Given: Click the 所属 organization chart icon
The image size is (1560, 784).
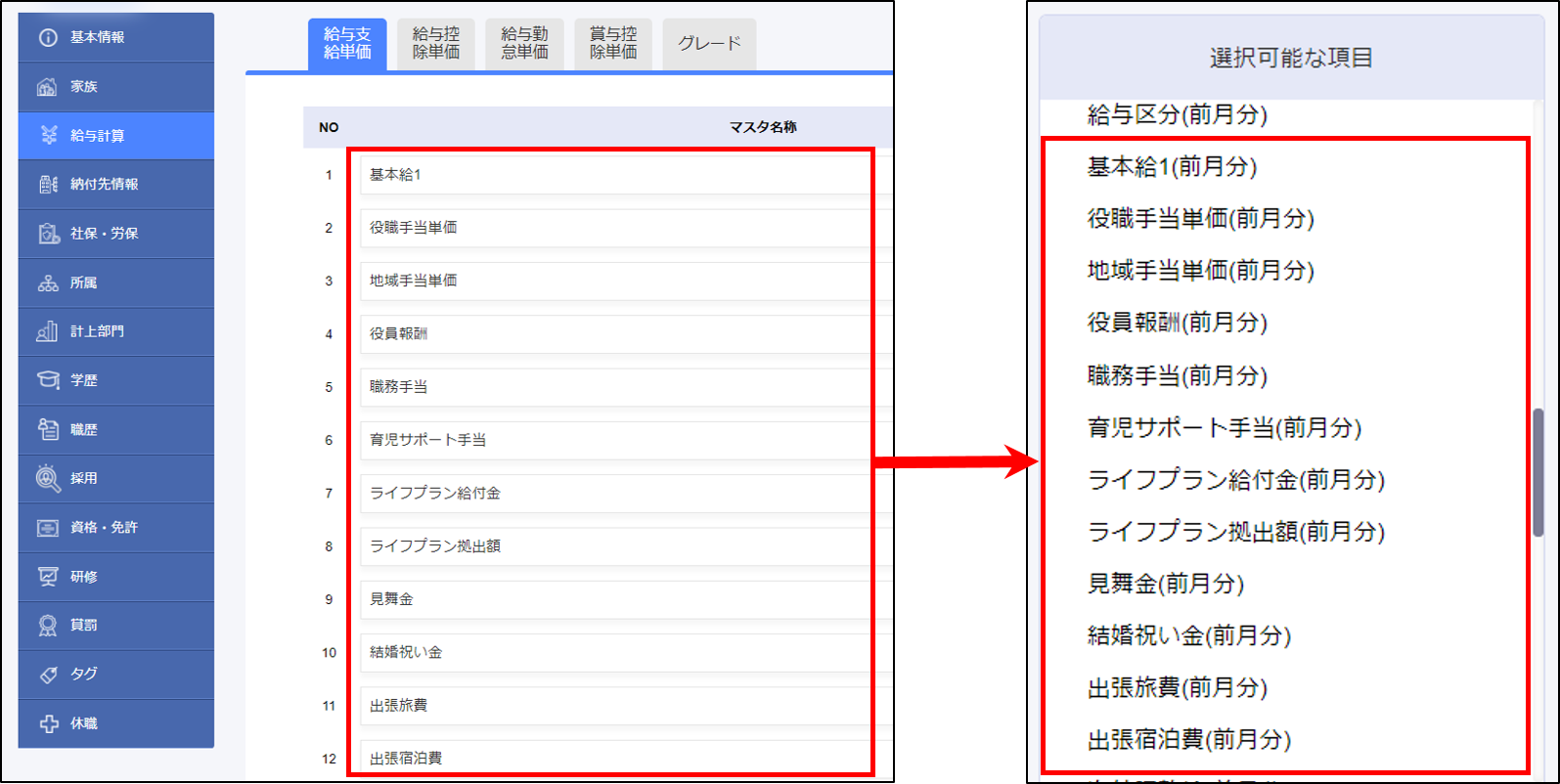Looking at the screenshot, I should (x=47, y=283).
